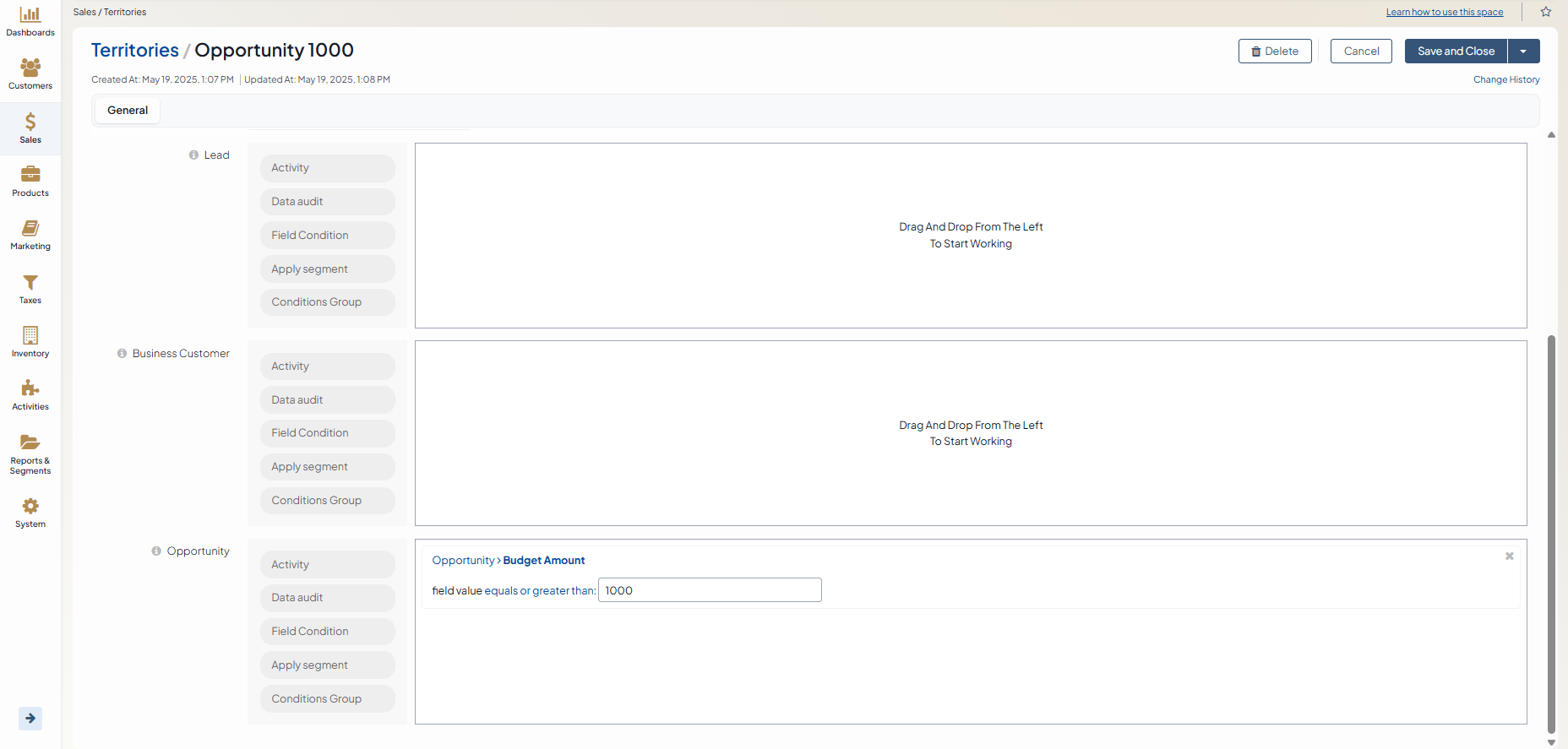Open System gear settings icon
Viewport: 1568px width, 749px height.
coord(30,506)
